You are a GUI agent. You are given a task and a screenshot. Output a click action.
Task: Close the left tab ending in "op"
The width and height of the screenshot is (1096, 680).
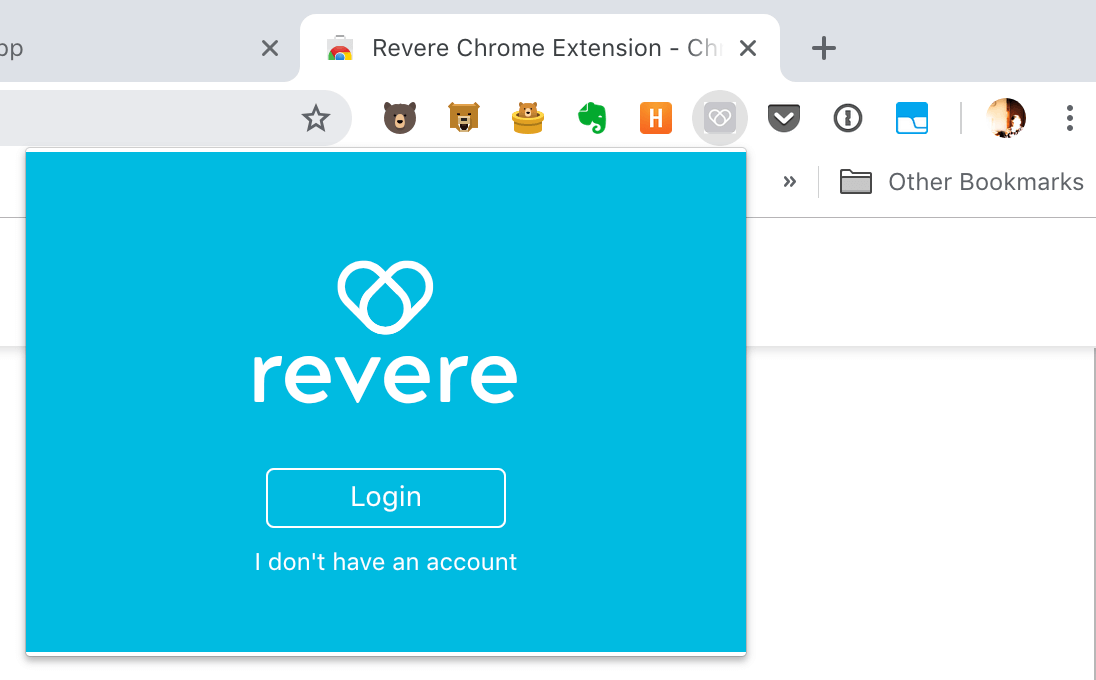pyautogui.click(x=270, y=48)
